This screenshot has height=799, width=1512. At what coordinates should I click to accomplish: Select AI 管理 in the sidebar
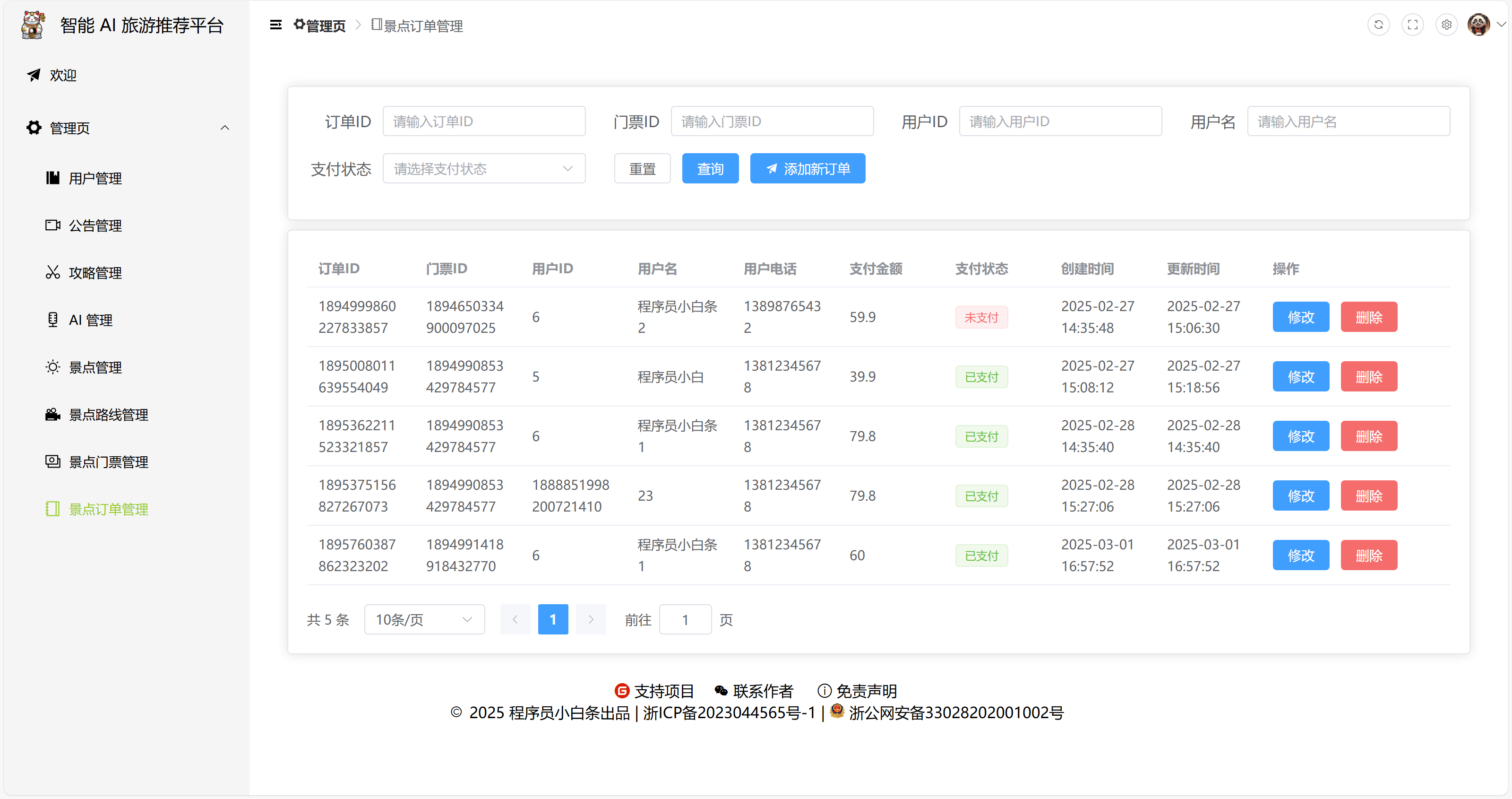click(90, 320)
